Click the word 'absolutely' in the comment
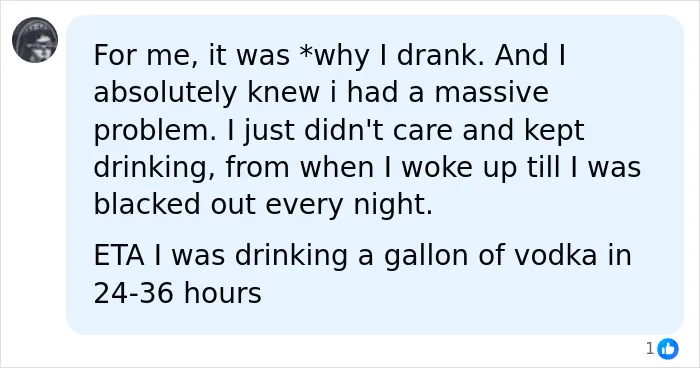This screenshot has height=368, width=700. coord(165,94)
